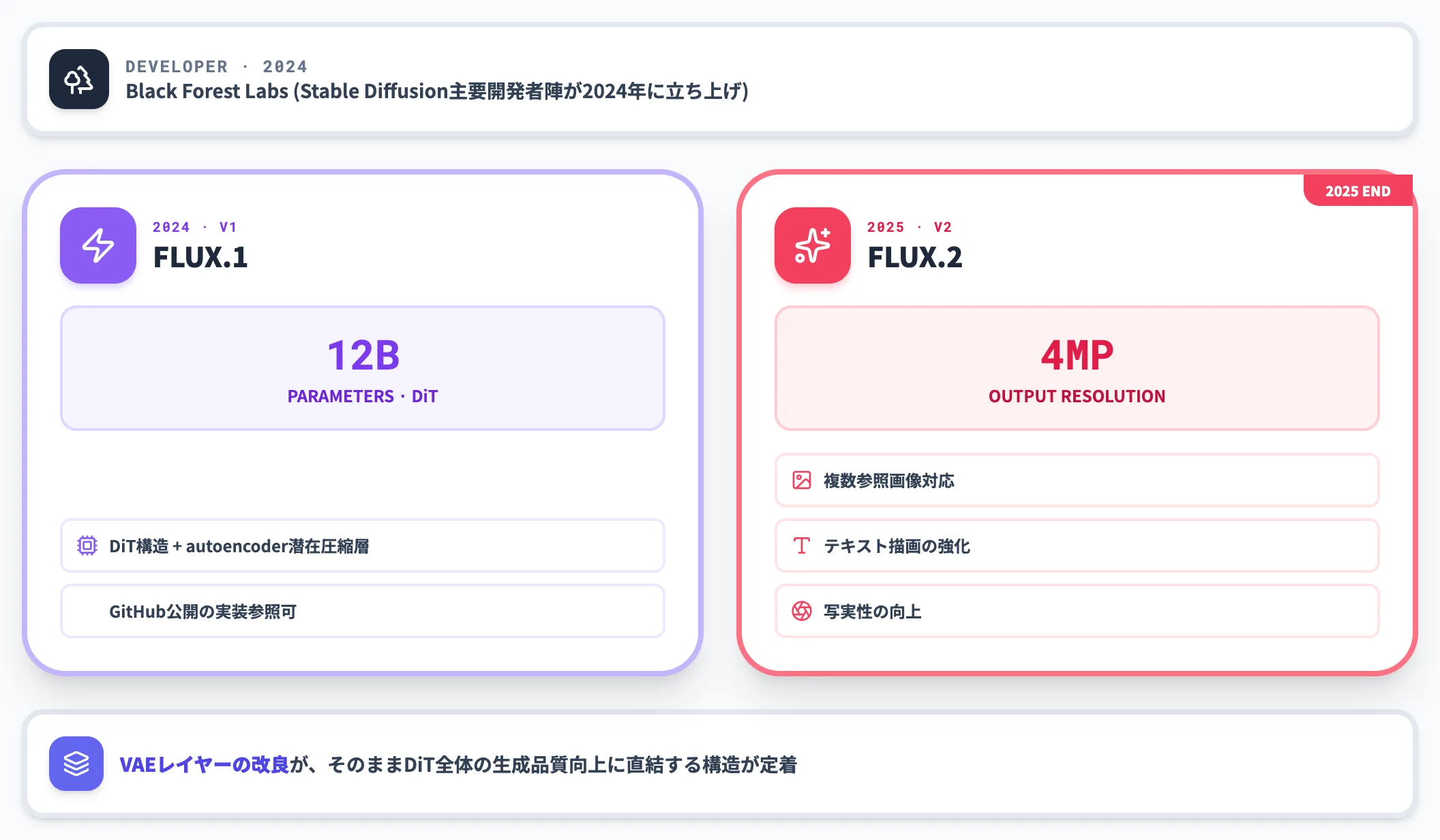The width and height of the screenshot is (1440, 840).
Task: Click the GitHub公開の実装参照可 row
Action: (363, 611)
